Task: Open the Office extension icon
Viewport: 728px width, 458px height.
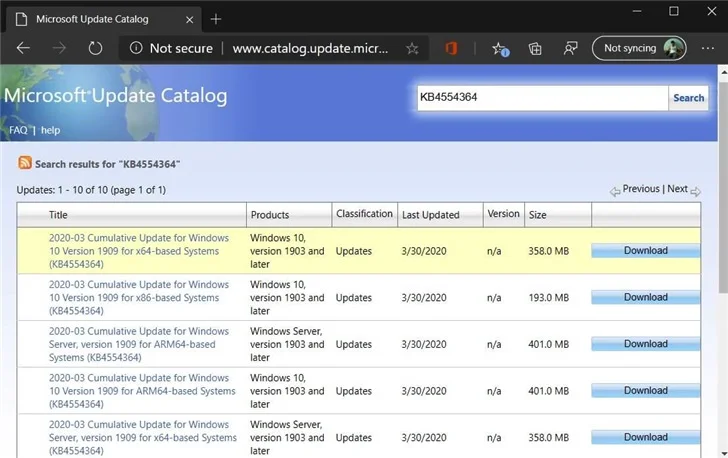Action: (451, 48)
